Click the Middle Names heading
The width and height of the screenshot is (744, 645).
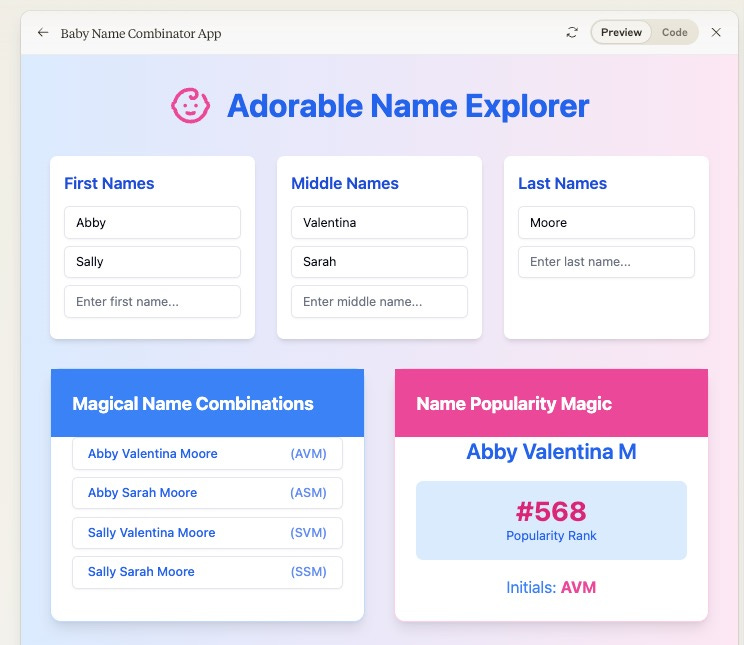click(345, 183)
